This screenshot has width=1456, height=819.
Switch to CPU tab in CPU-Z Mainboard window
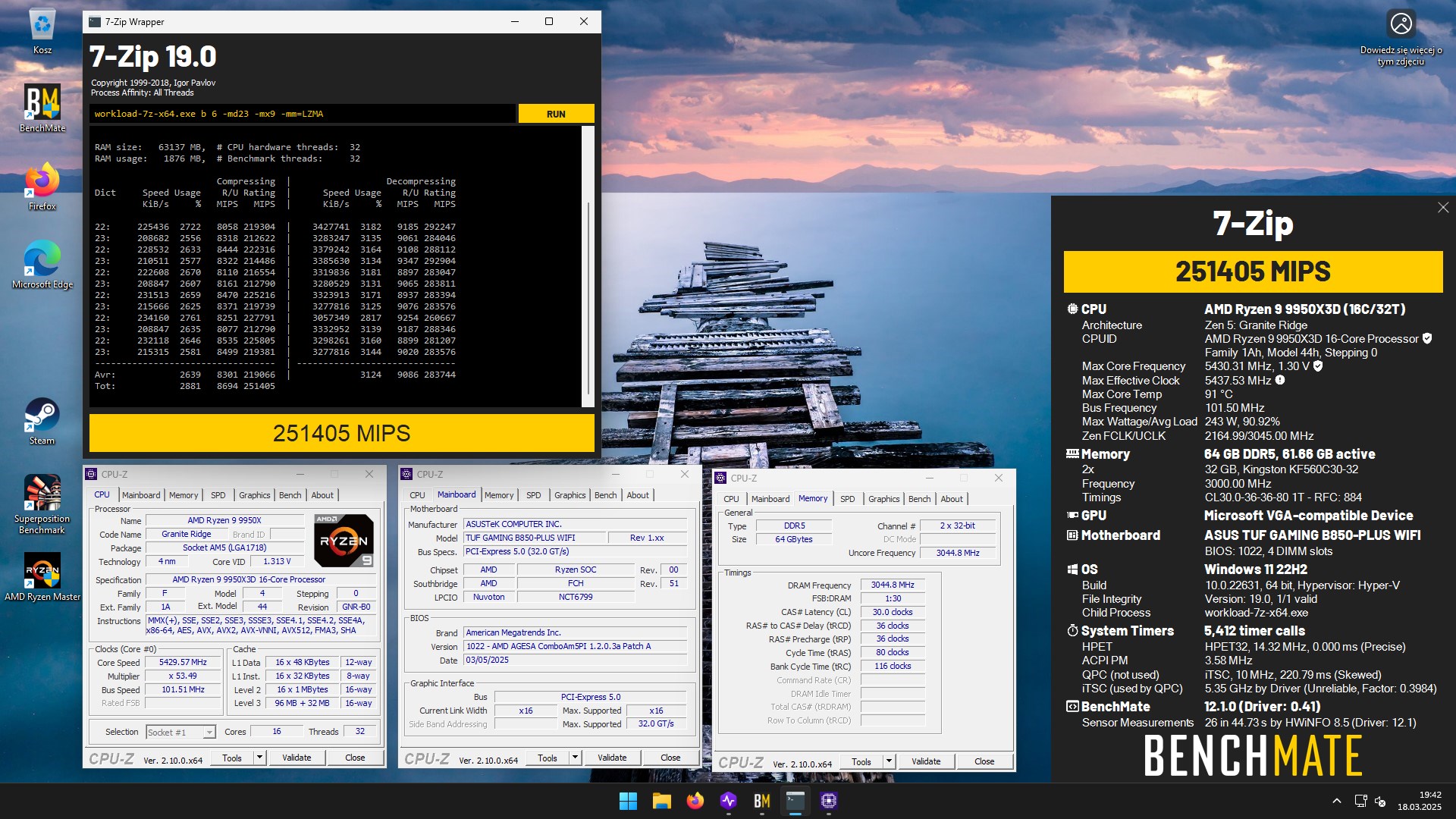click(417, 495)
